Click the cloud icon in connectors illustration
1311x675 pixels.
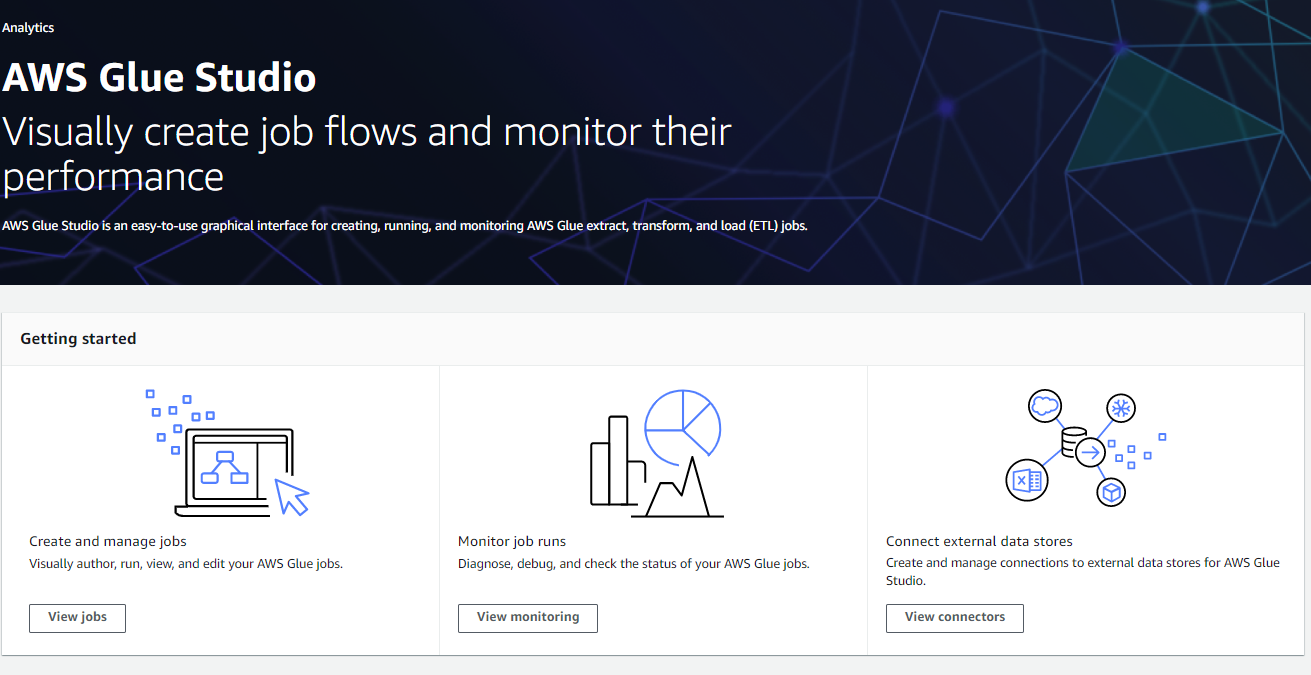[x=1044, y=405]
